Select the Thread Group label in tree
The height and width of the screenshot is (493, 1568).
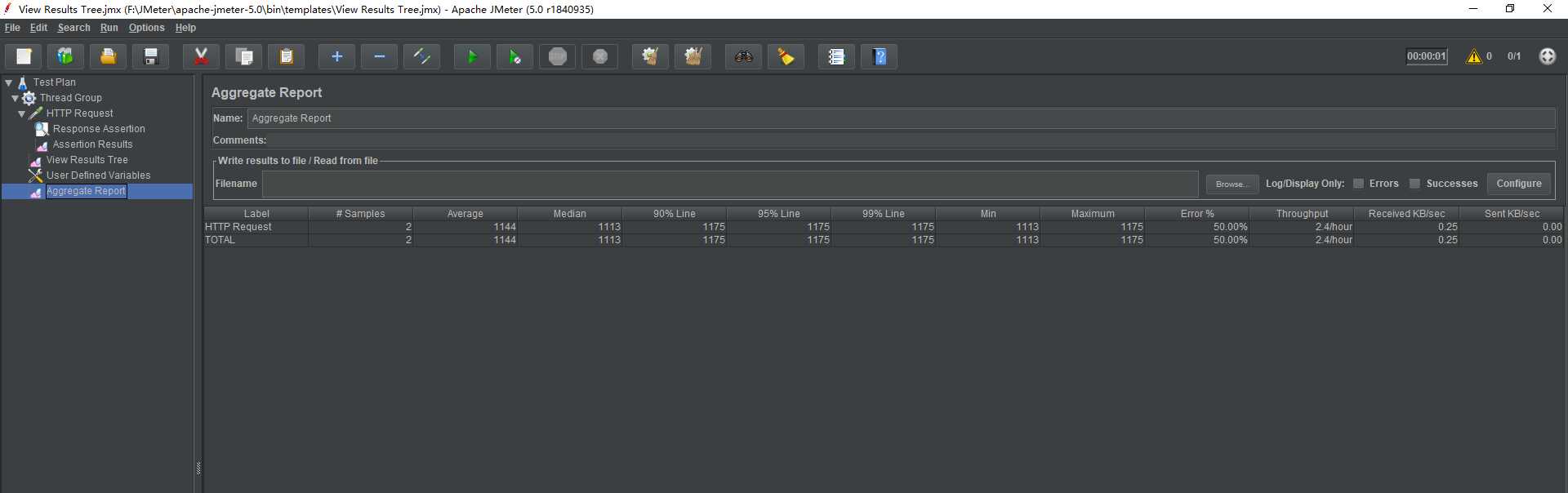coord(70,98)
